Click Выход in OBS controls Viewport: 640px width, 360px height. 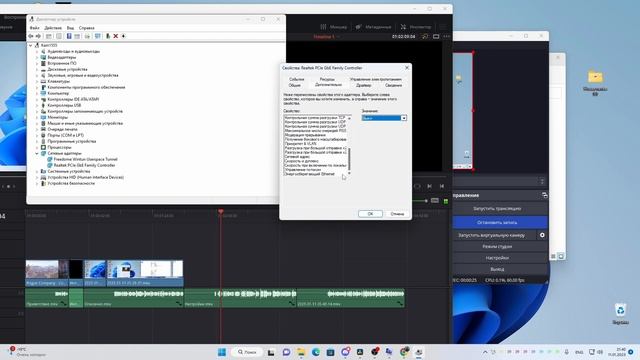click(x=497, y=269)
